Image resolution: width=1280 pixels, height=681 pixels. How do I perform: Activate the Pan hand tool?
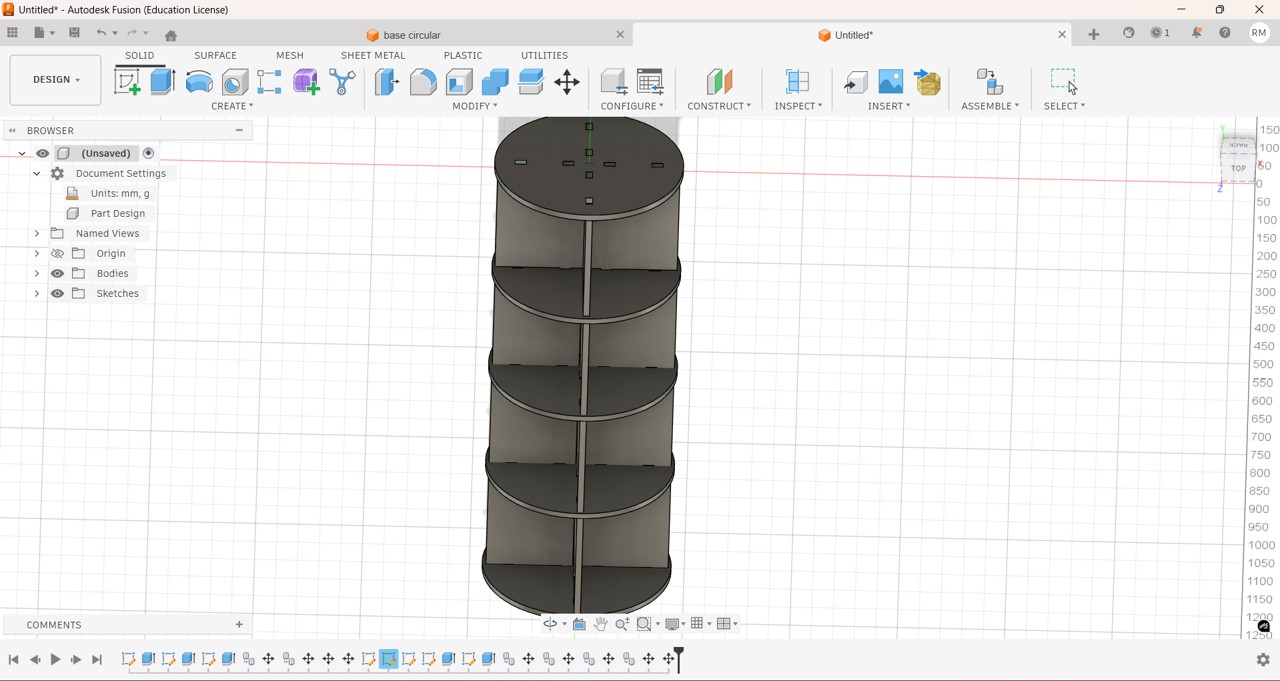601,624
